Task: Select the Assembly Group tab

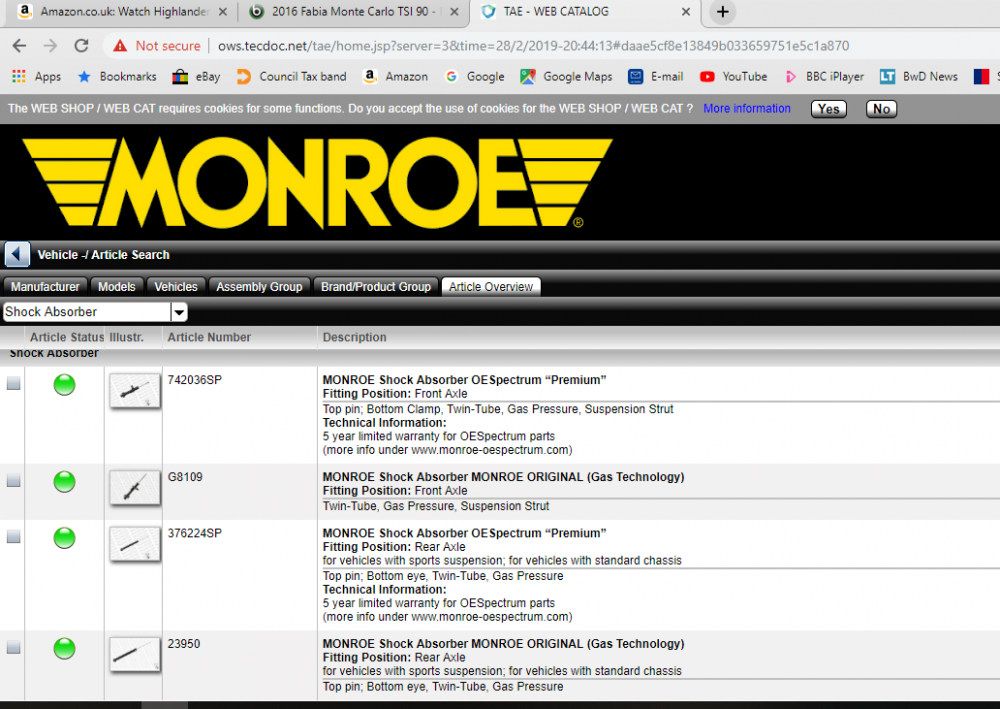Action: pos(259,287)
